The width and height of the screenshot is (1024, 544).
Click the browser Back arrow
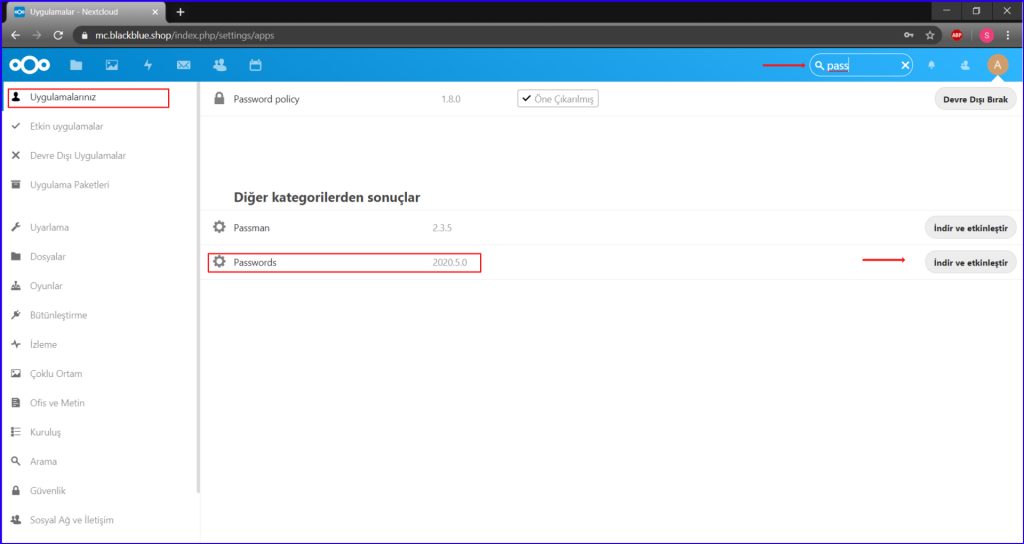[16, 35]
